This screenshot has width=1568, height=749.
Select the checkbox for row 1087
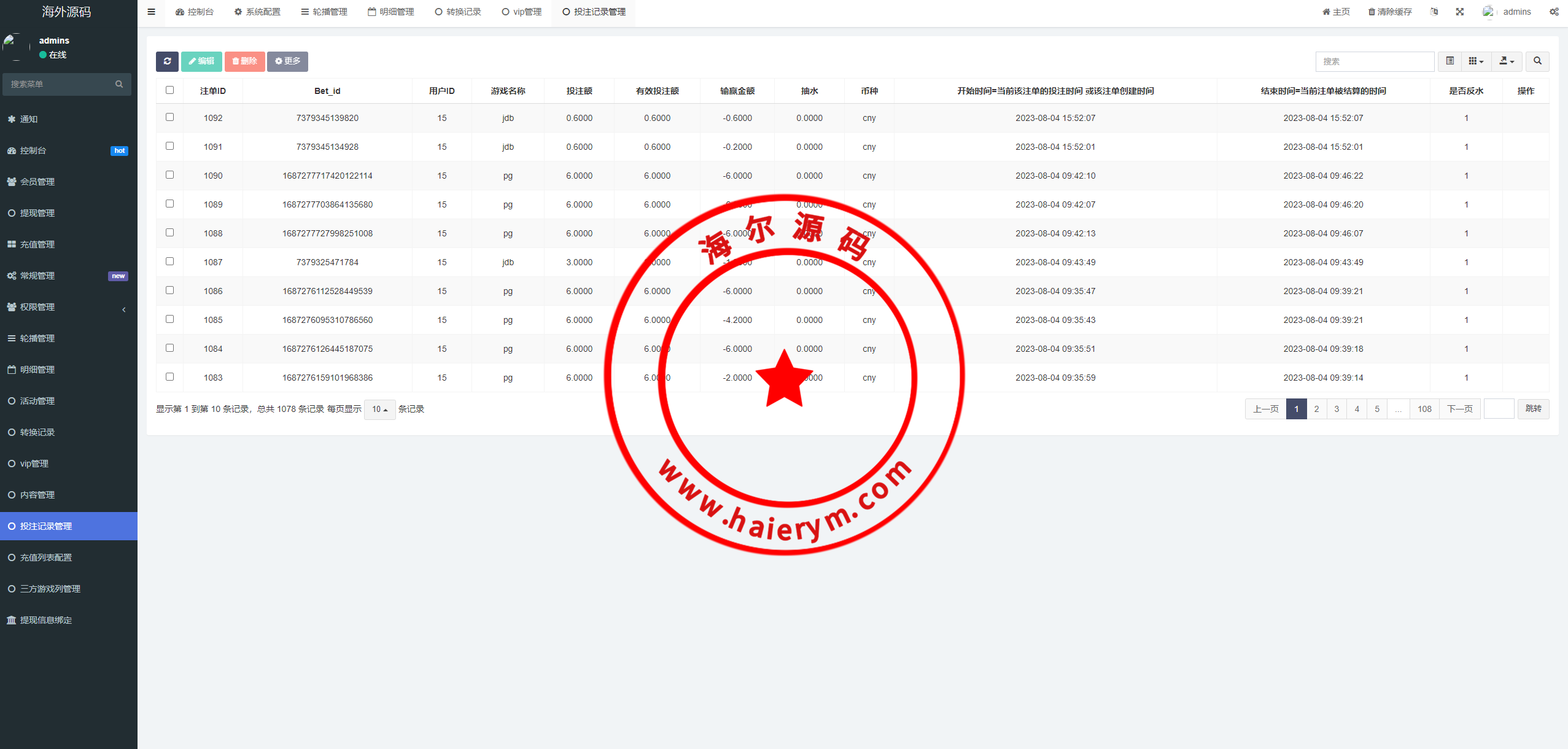tap(170, 262)
